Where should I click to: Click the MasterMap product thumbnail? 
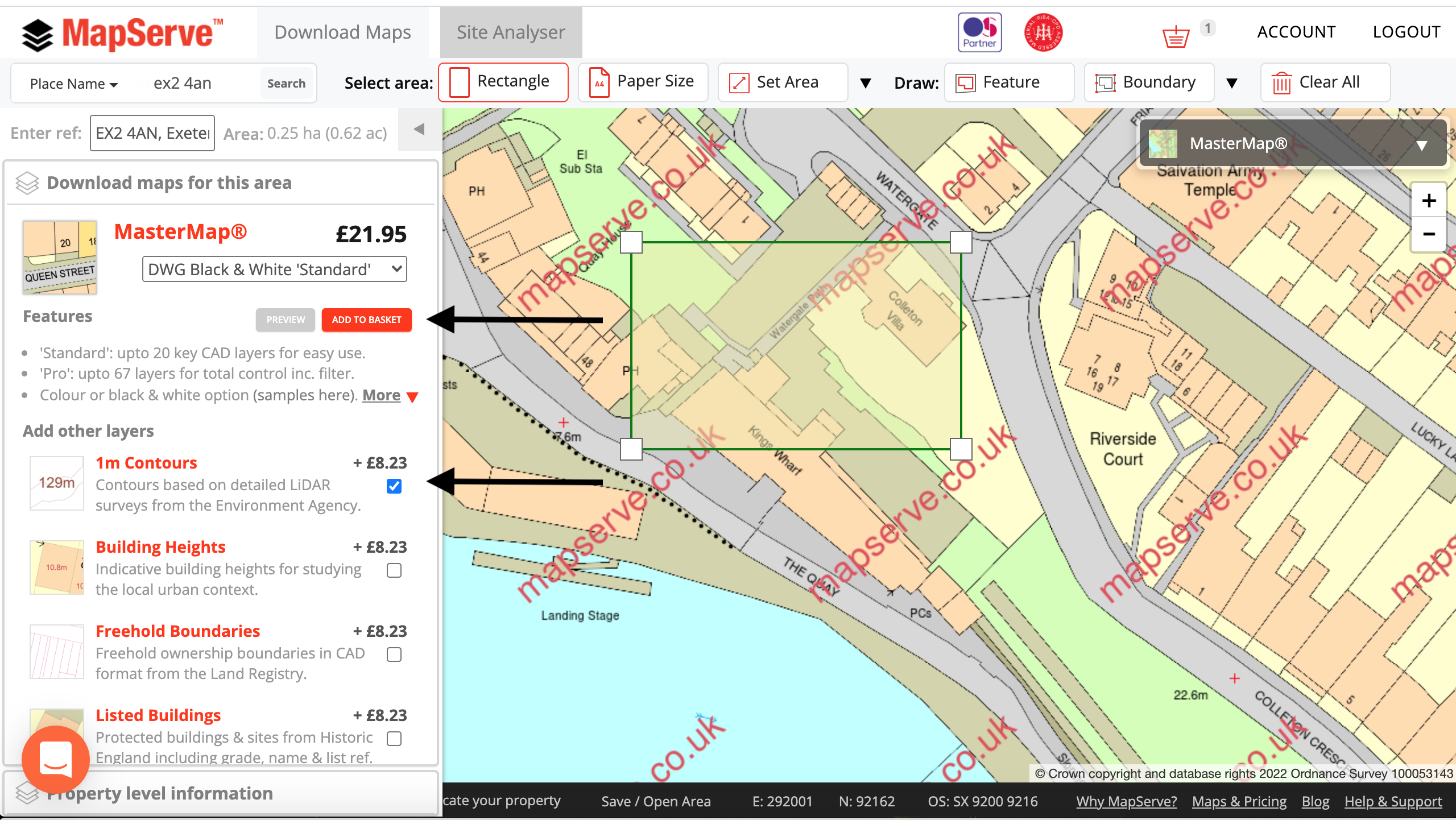[x=60, y=257]
